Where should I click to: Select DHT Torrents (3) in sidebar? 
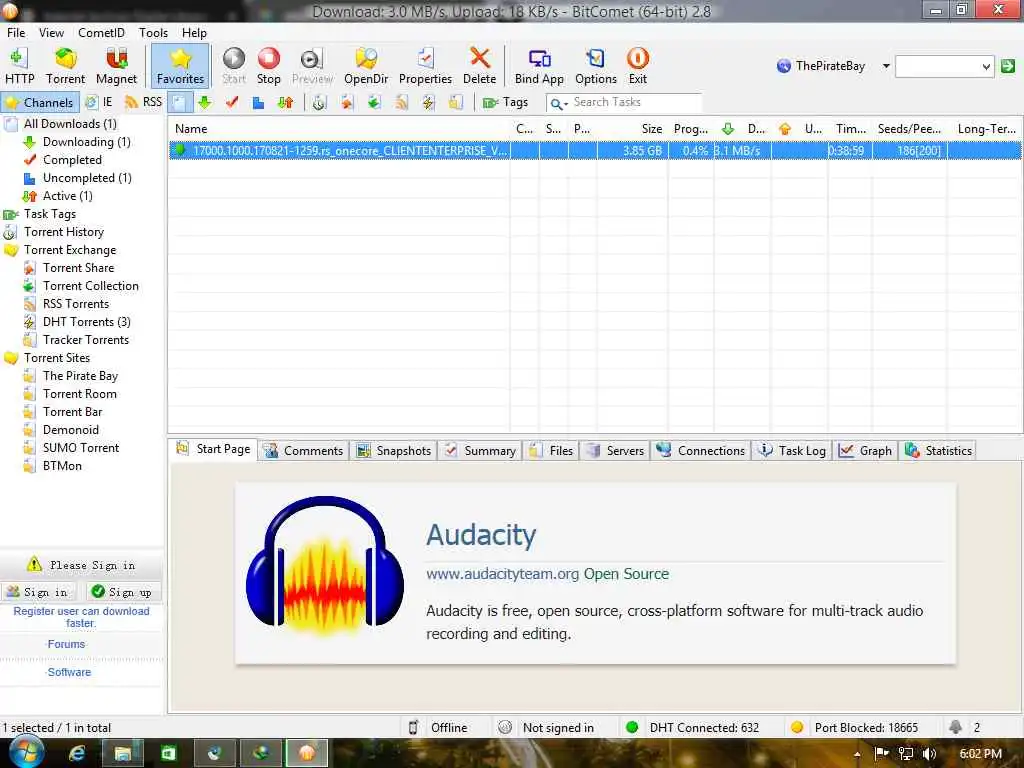point(86,322)
